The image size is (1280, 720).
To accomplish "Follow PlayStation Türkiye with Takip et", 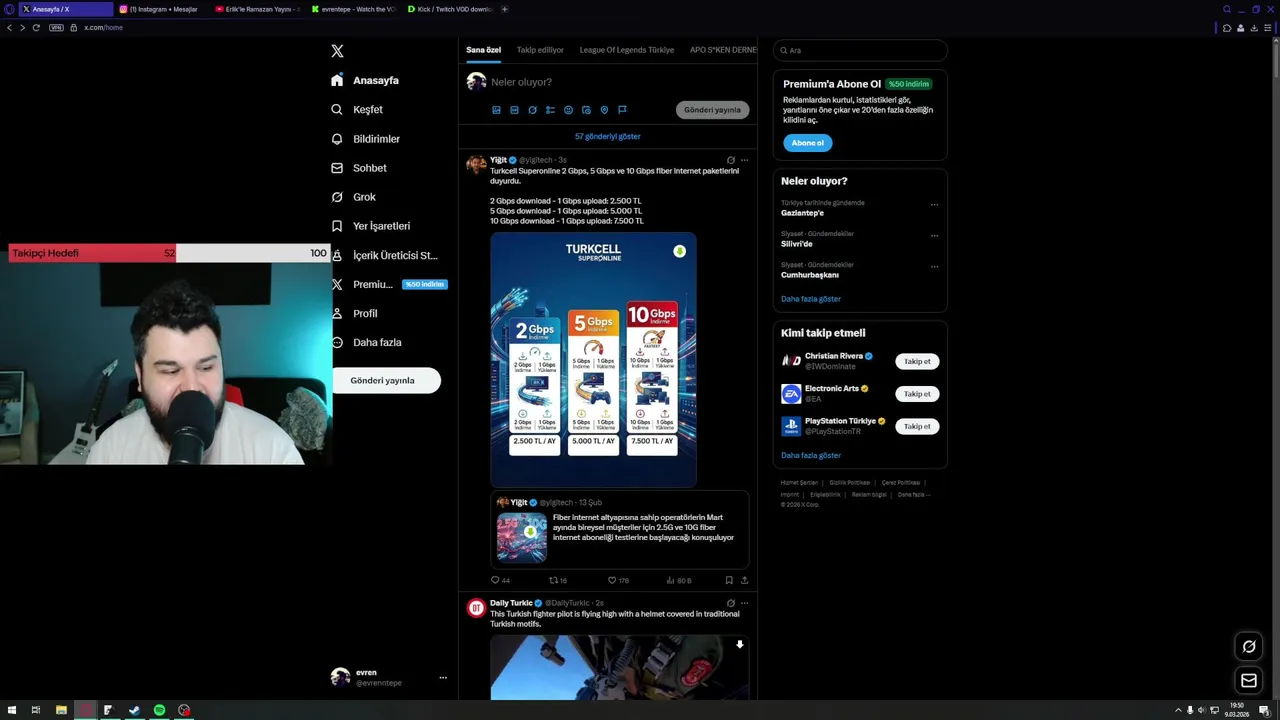I will tap(917, 426).
